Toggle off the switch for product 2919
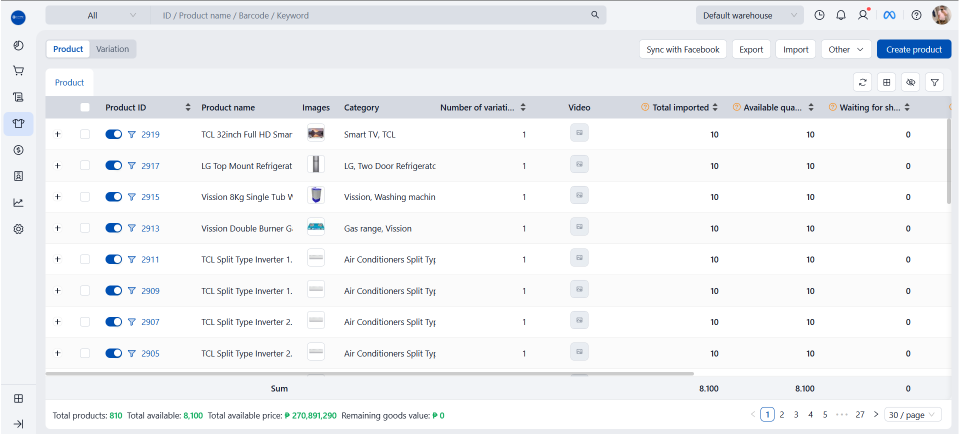Screen dimensions: 959x434 point(113,134)
